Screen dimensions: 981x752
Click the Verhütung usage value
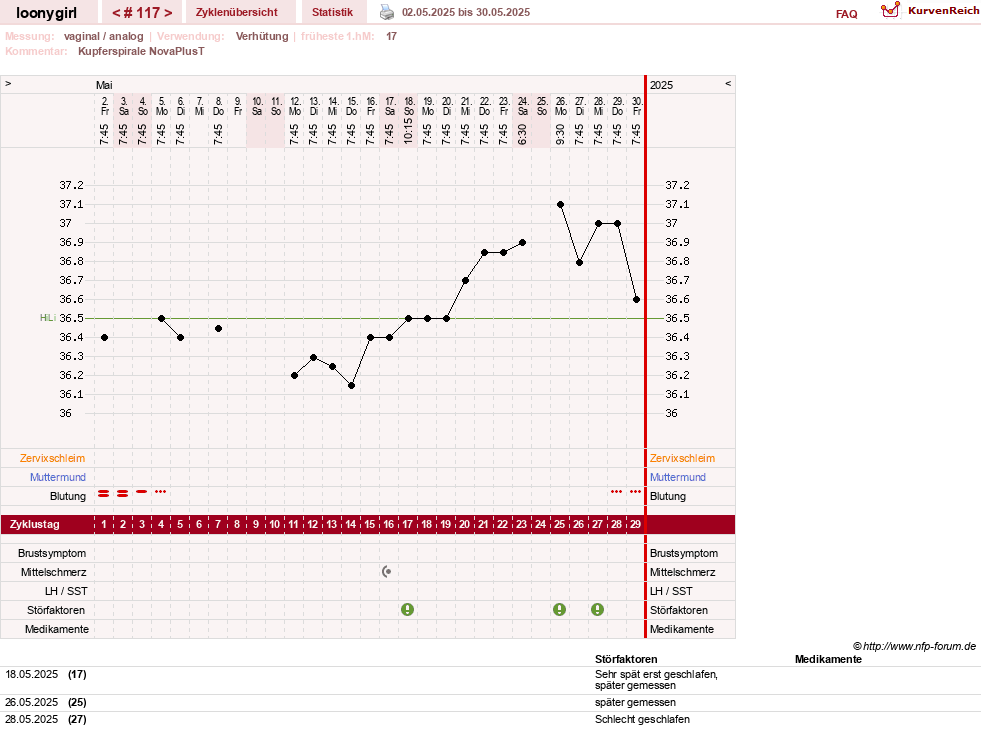(262, 36)
